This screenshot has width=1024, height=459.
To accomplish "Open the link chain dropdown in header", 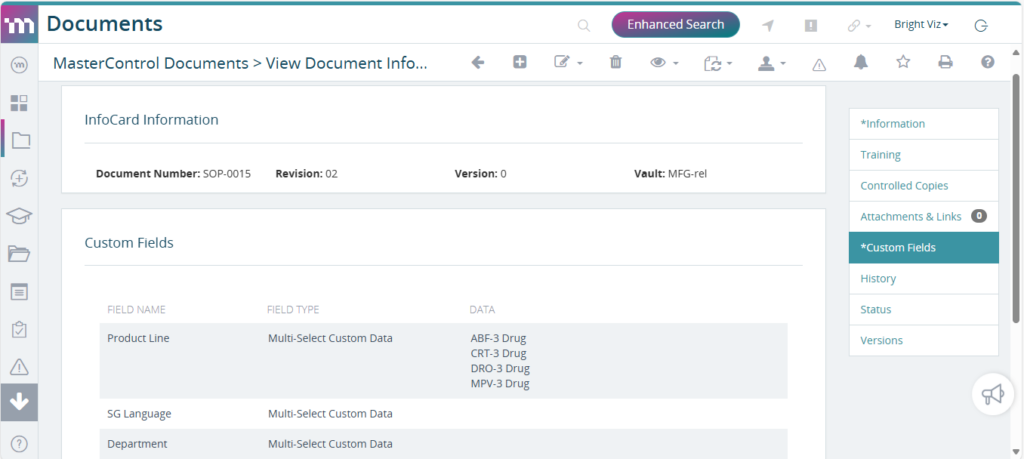I will pyautogui.click(x=859, y=26).
